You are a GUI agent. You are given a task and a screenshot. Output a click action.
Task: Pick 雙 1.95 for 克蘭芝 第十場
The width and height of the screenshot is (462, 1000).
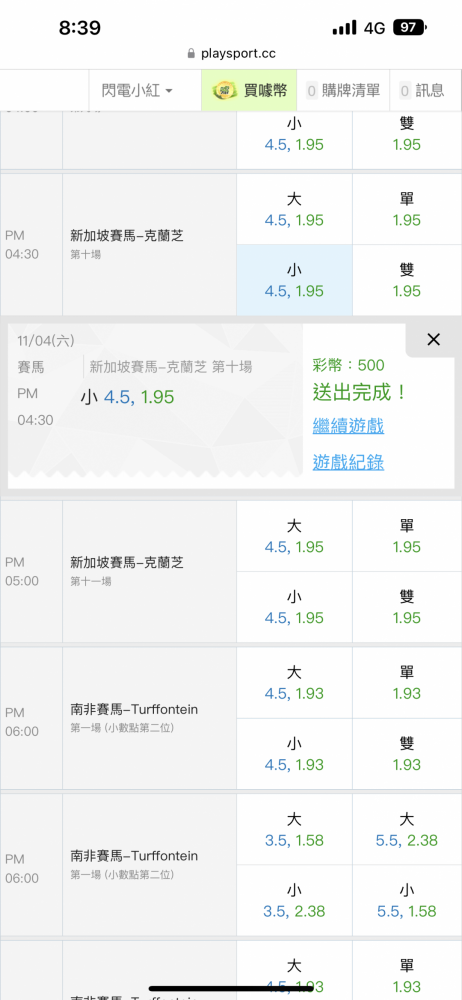click(x=407, y=280)
